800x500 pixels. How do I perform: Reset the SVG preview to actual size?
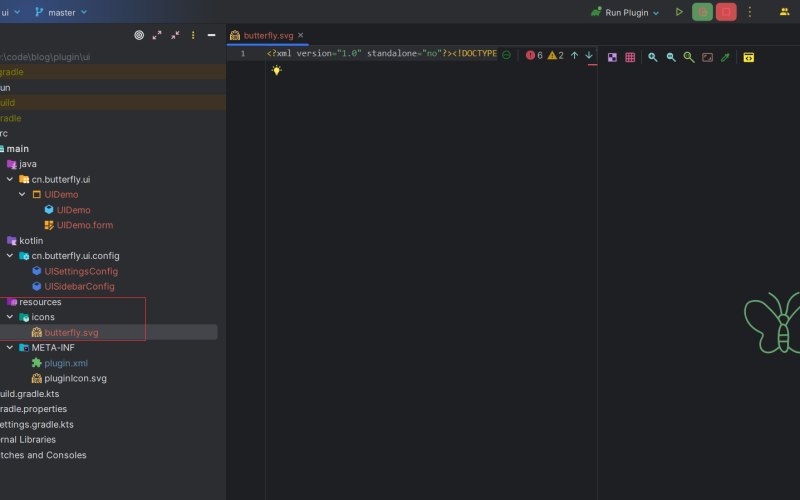coord(689,57)
